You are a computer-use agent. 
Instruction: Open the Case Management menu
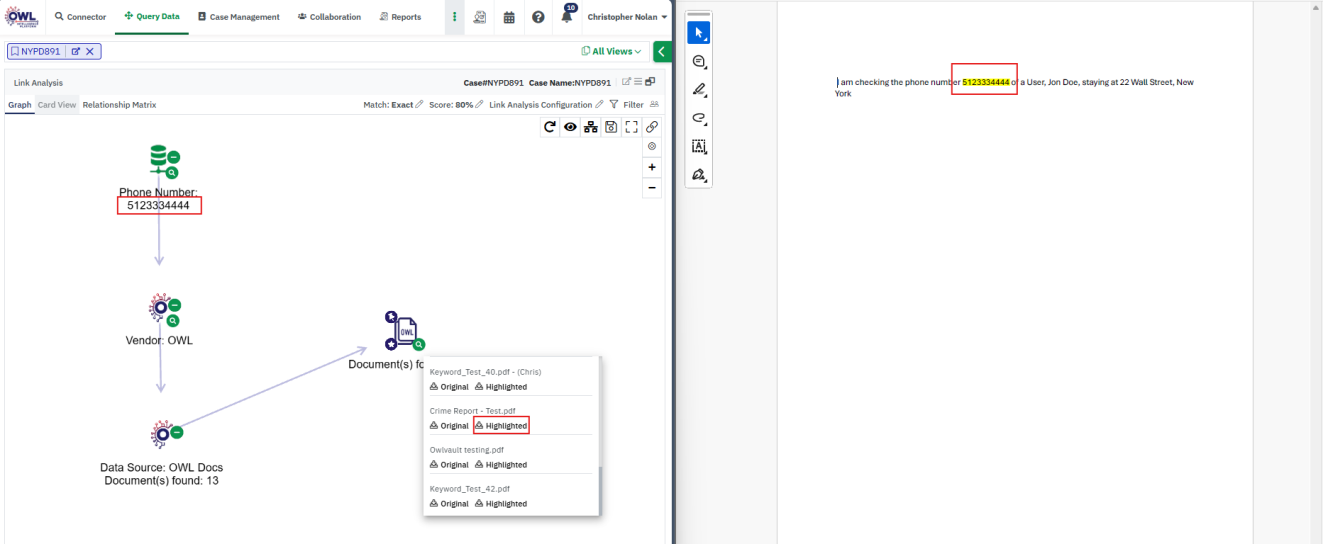coord(238,17)
